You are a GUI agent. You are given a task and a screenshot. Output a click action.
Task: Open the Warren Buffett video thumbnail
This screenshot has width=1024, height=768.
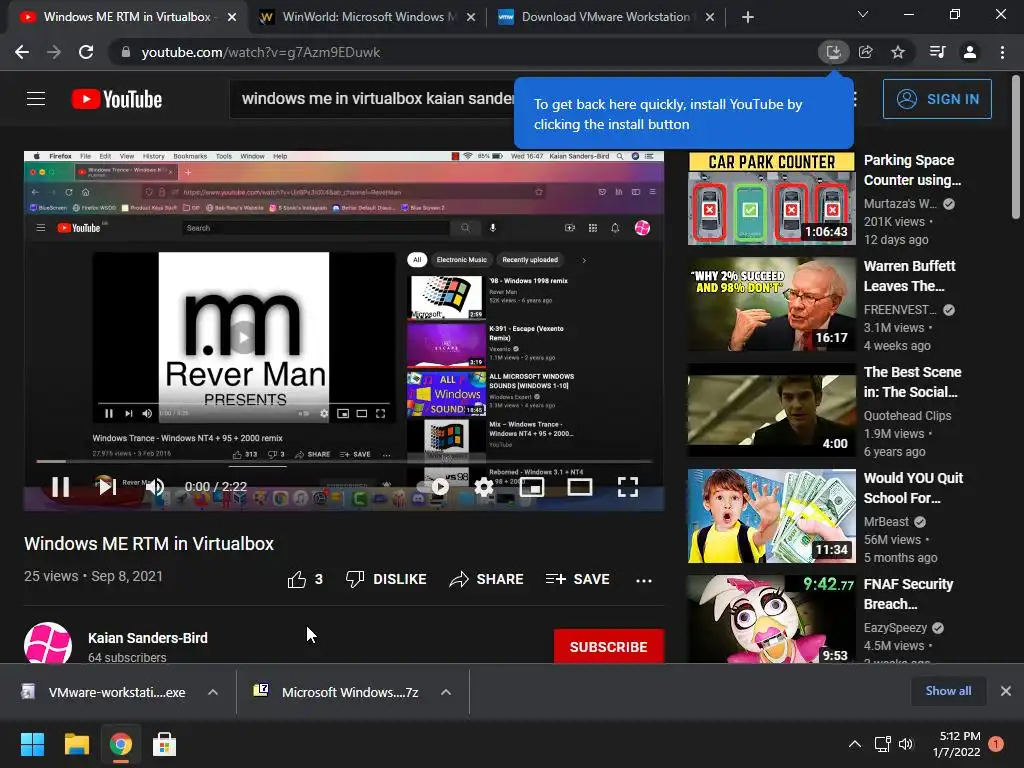[771, 304]
